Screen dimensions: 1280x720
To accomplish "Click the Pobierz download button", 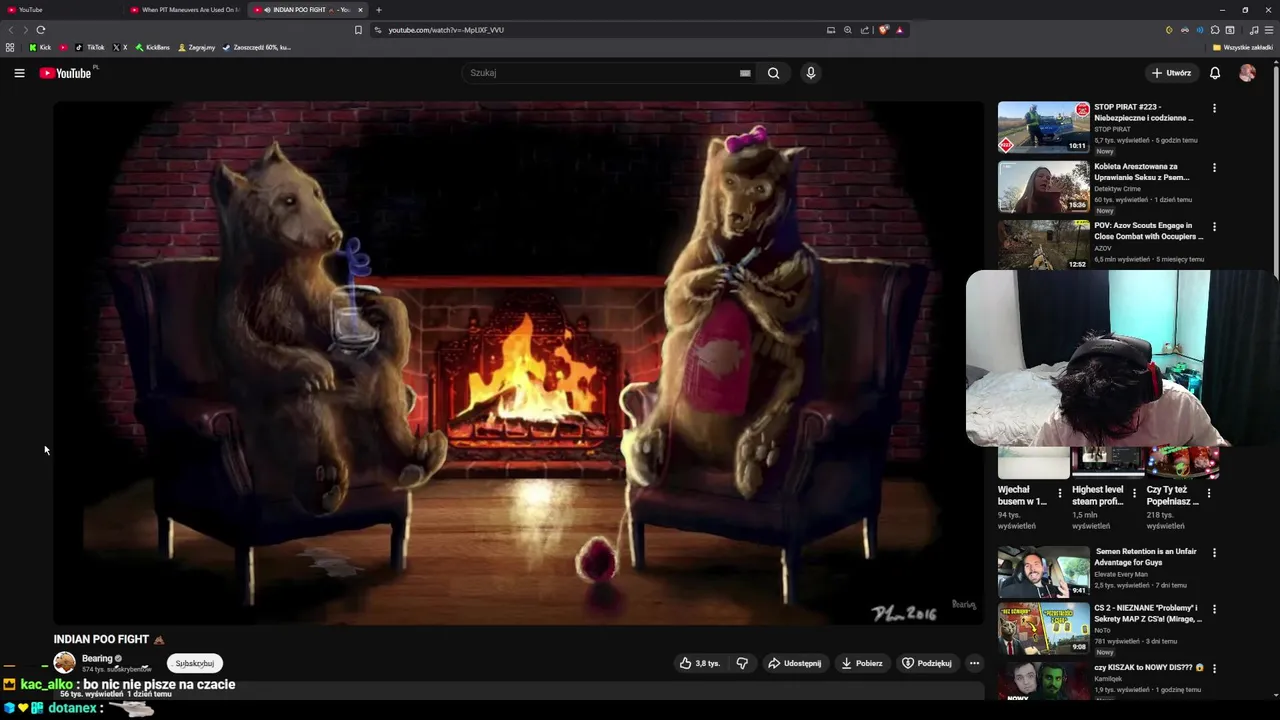I will [x=862, y=663].
